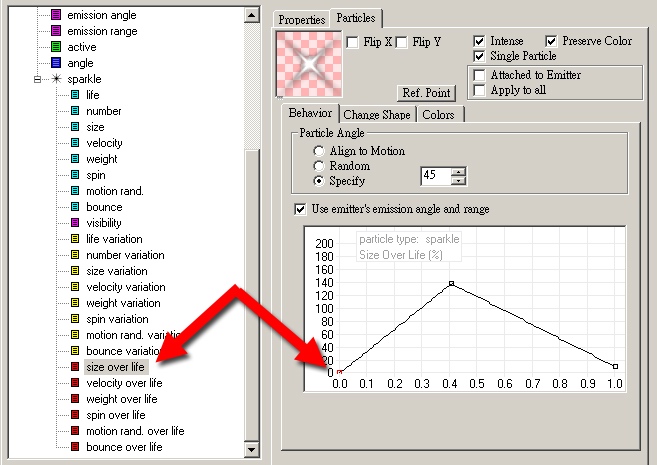This screenshot has width=657, height=465.
Task: Switch to the Properties tab
Action: point(301,19)
